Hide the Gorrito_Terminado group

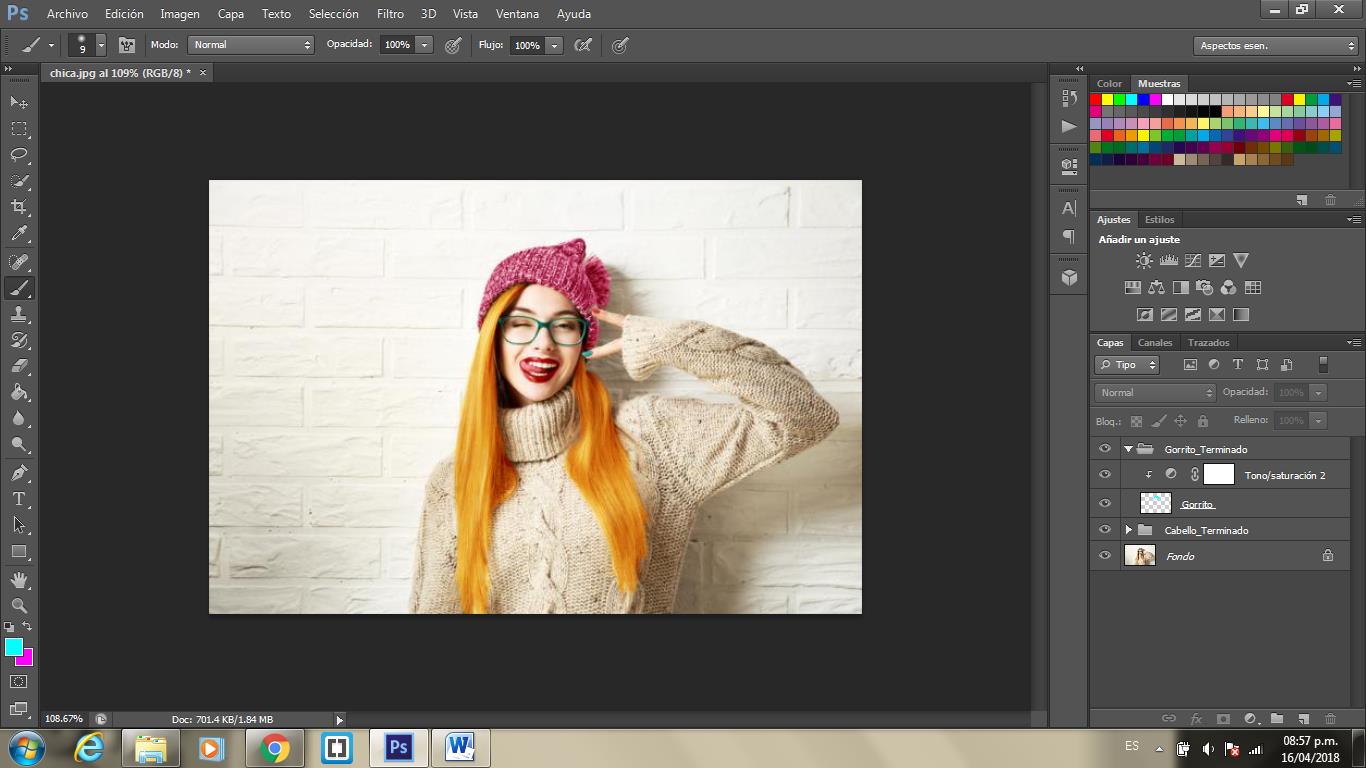(x=1105, y=449)
